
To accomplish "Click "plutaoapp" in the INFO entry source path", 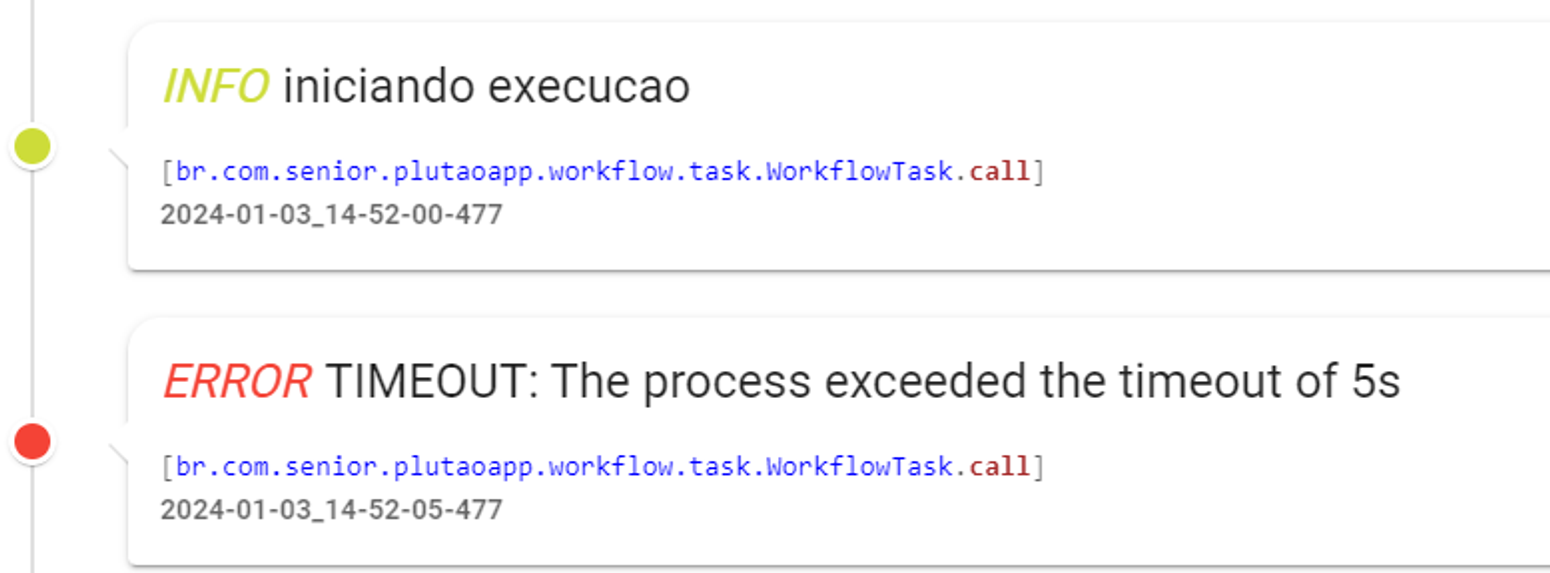I will point(382,172).
